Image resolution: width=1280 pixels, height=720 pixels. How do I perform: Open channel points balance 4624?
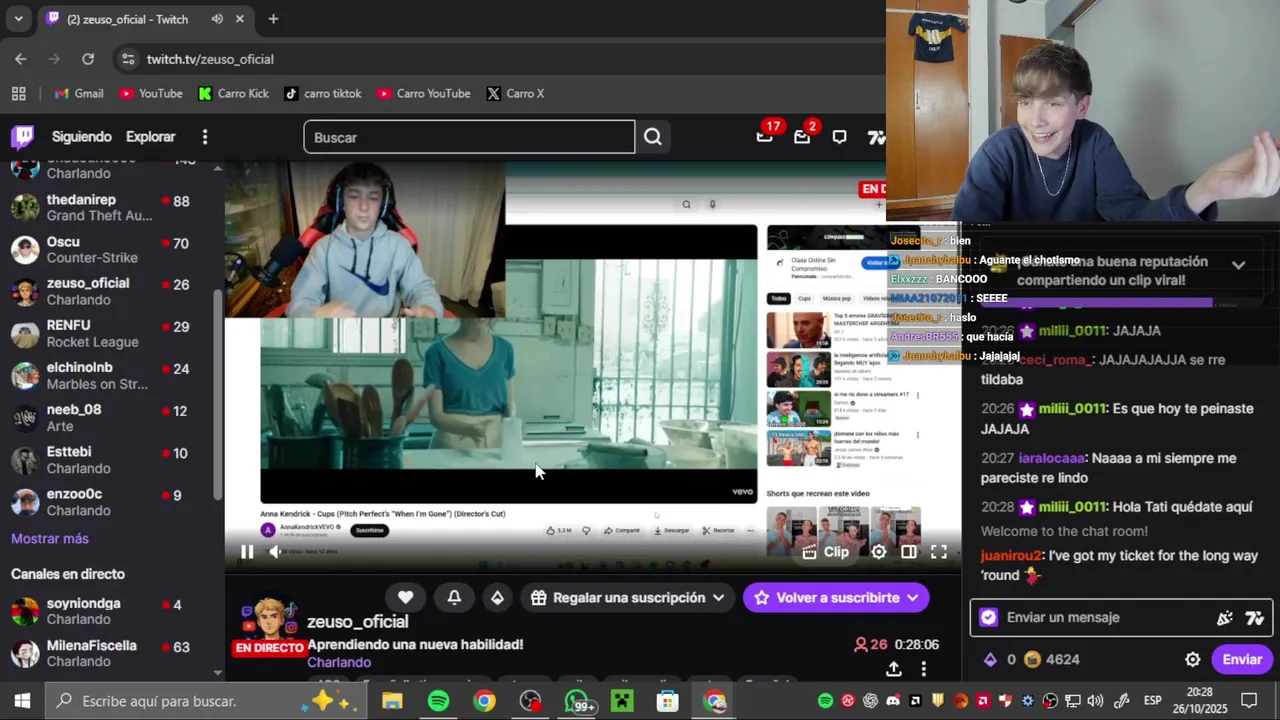click(x=1051, y=659)
